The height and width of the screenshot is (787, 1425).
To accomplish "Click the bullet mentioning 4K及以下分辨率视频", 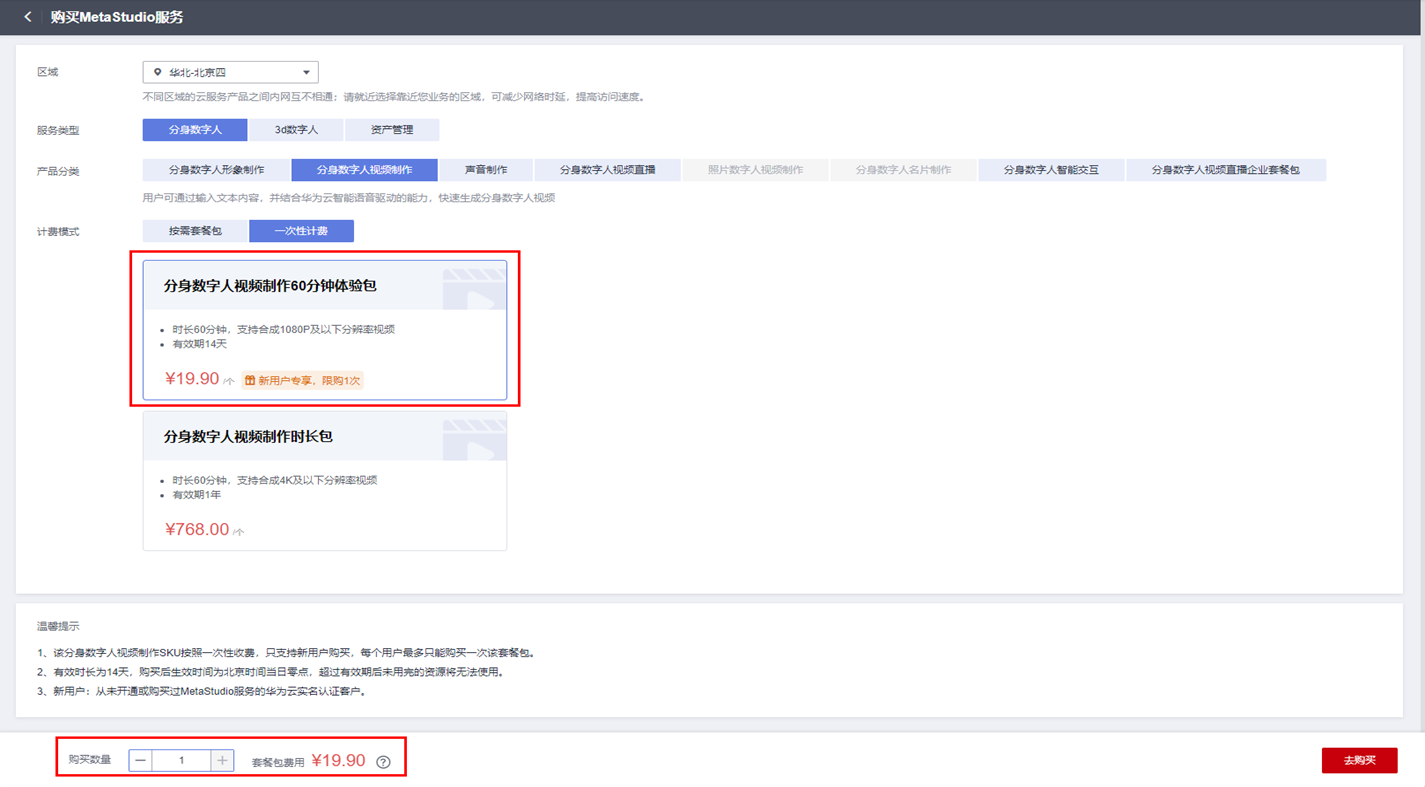I will click(274, 480).
